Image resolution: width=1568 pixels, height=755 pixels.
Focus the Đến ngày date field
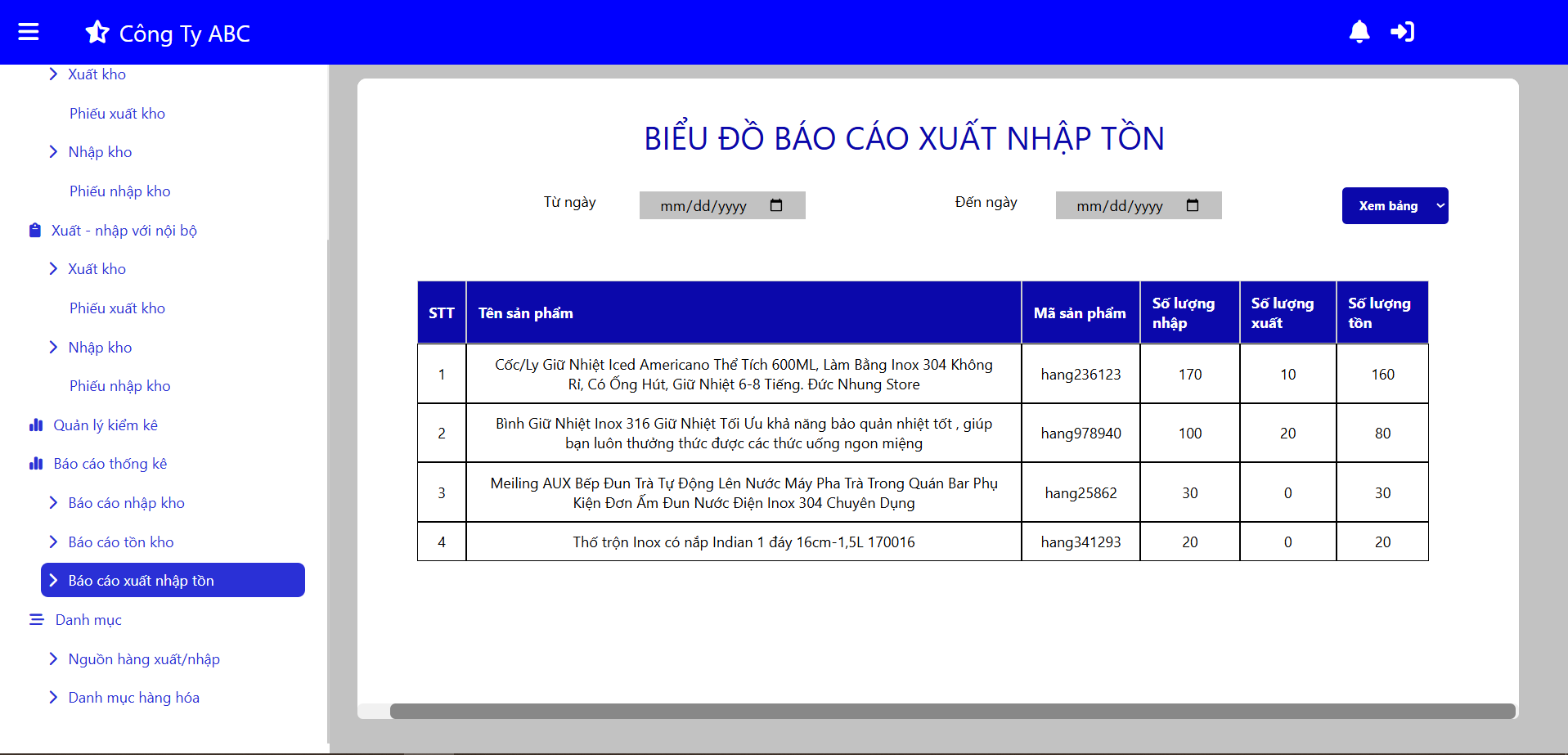(x=1139, y=205)
